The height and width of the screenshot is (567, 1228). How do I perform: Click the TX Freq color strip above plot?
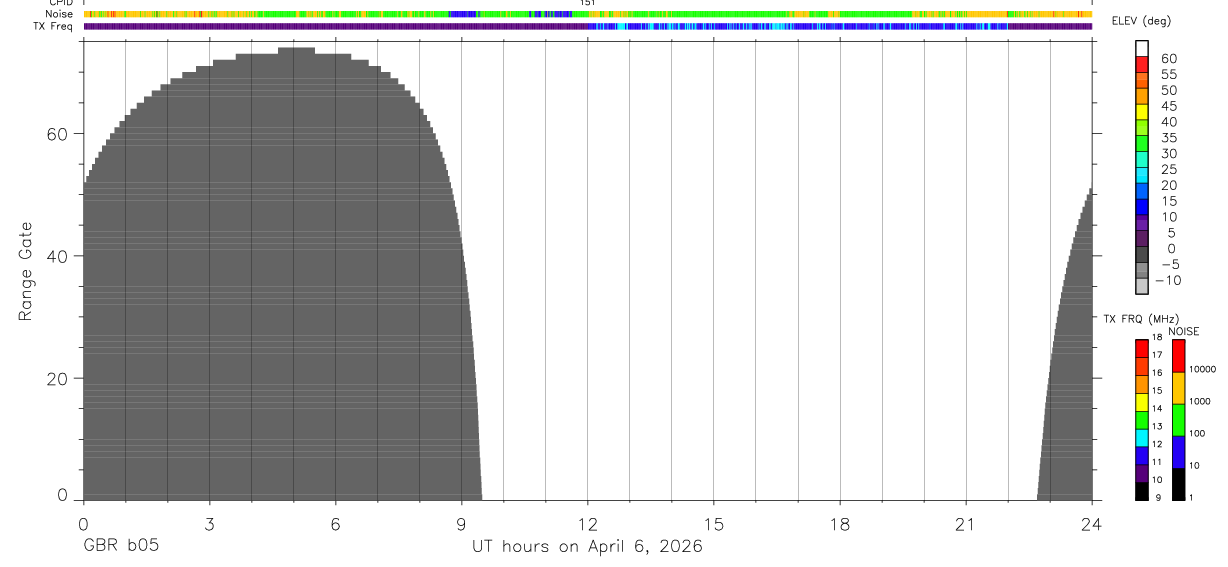(587, 26)
